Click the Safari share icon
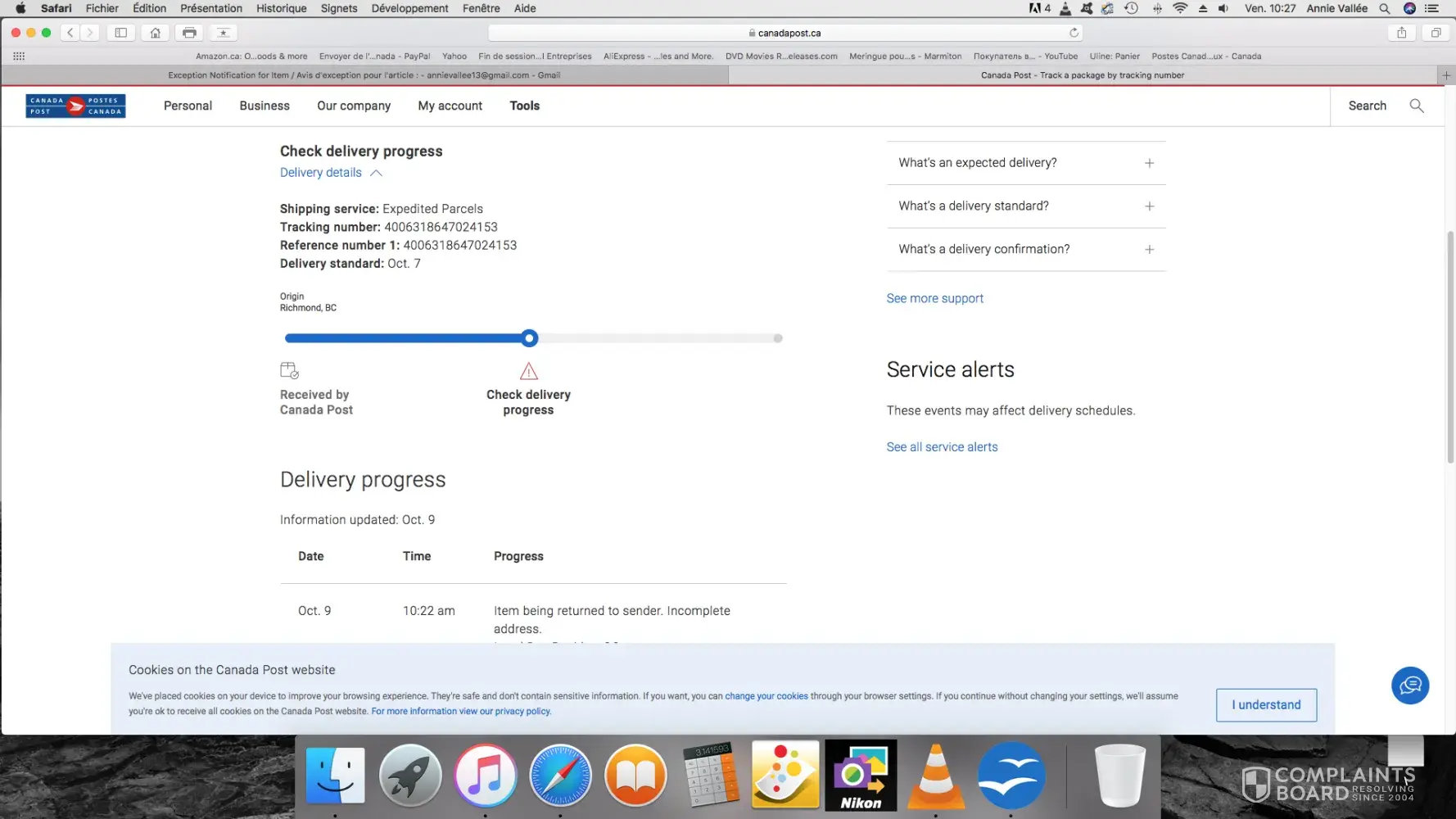Screen dimensions: 1456x819 [1401, 33]
